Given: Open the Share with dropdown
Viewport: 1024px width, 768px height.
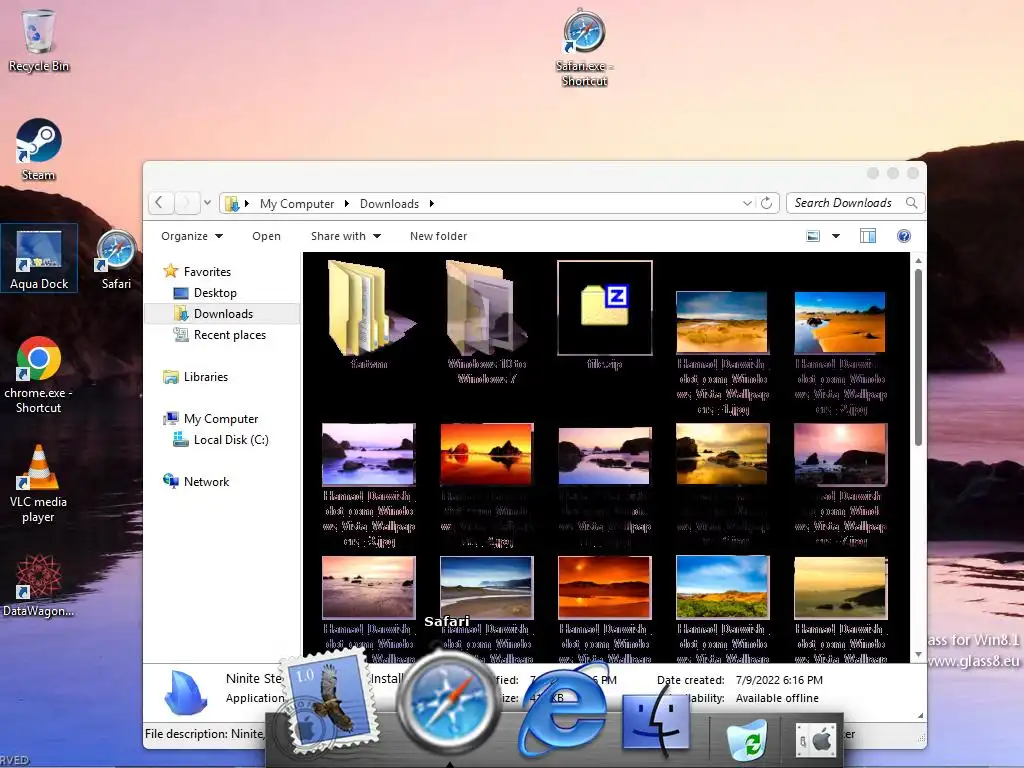Looking at the screenshot, I should click(x=345, y=236).
